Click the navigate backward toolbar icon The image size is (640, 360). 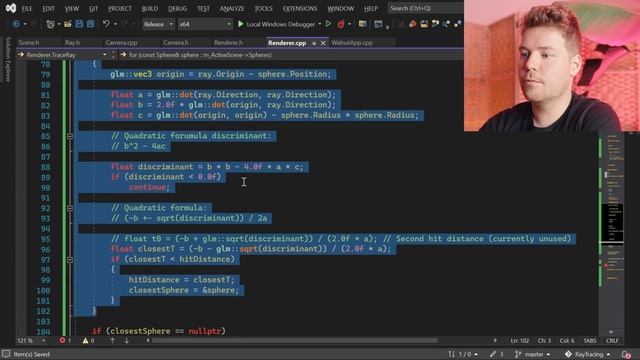click(x=16, y=24)
